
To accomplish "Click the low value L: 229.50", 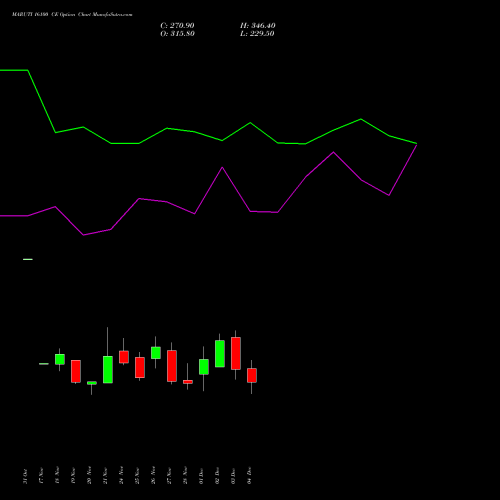I will (x=257, y=34).
